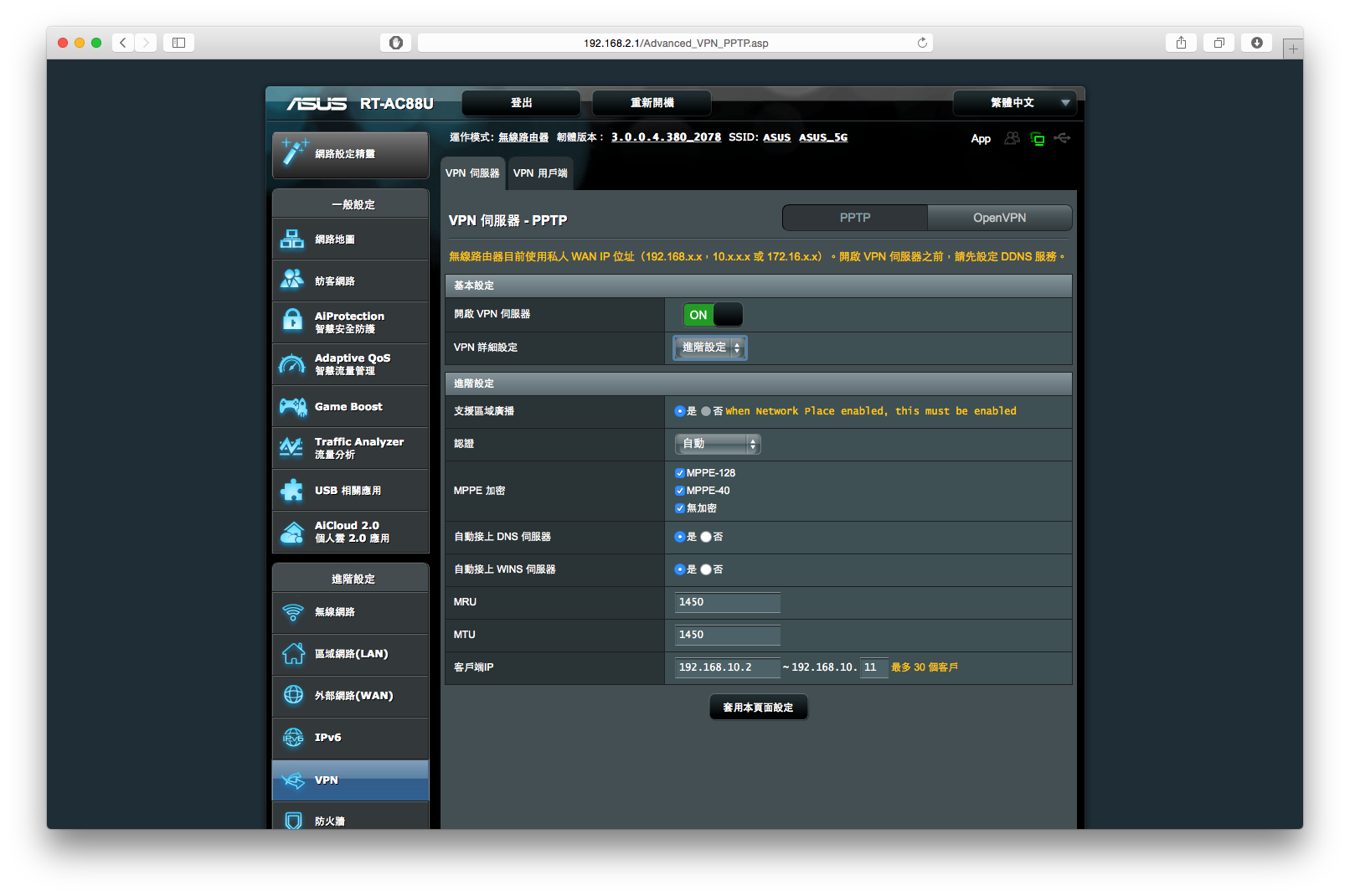Viewport: 1350px width, 896px height.
Task: Click the ASUS_5G SSID link
Action: click(x=823, y=137)
